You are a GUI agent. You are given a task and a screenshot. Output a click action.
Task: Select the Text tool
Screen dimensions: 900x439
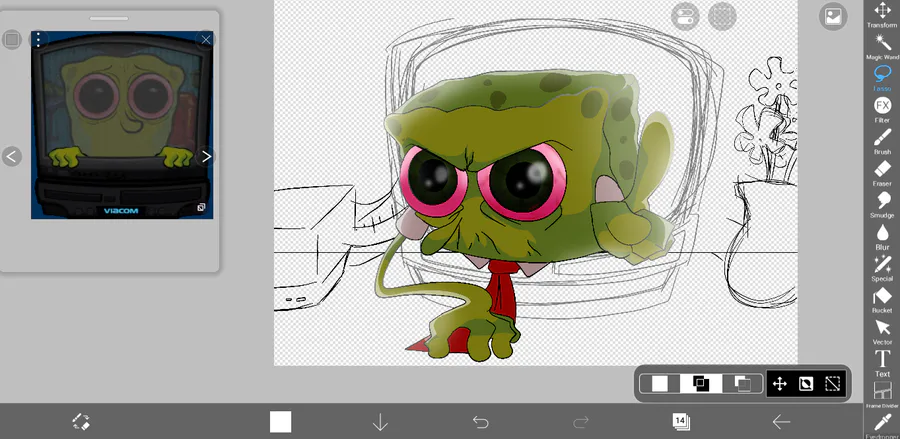tap(882, 363)
